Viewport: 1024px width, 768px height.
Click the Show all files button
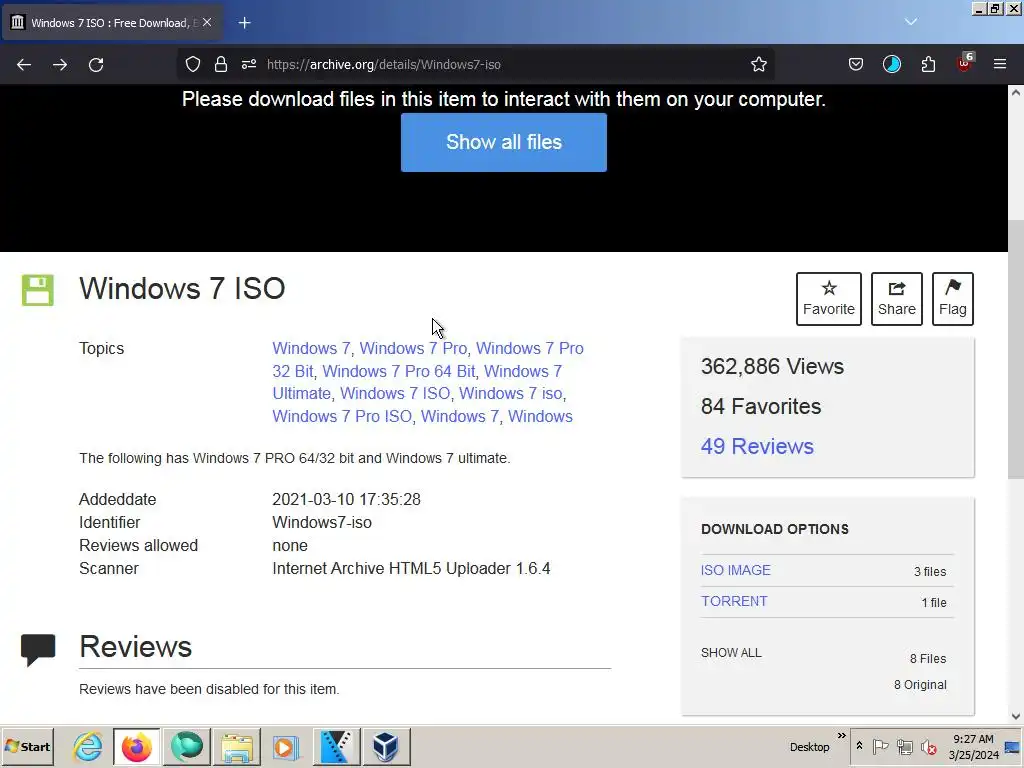(x=504, y=142)
